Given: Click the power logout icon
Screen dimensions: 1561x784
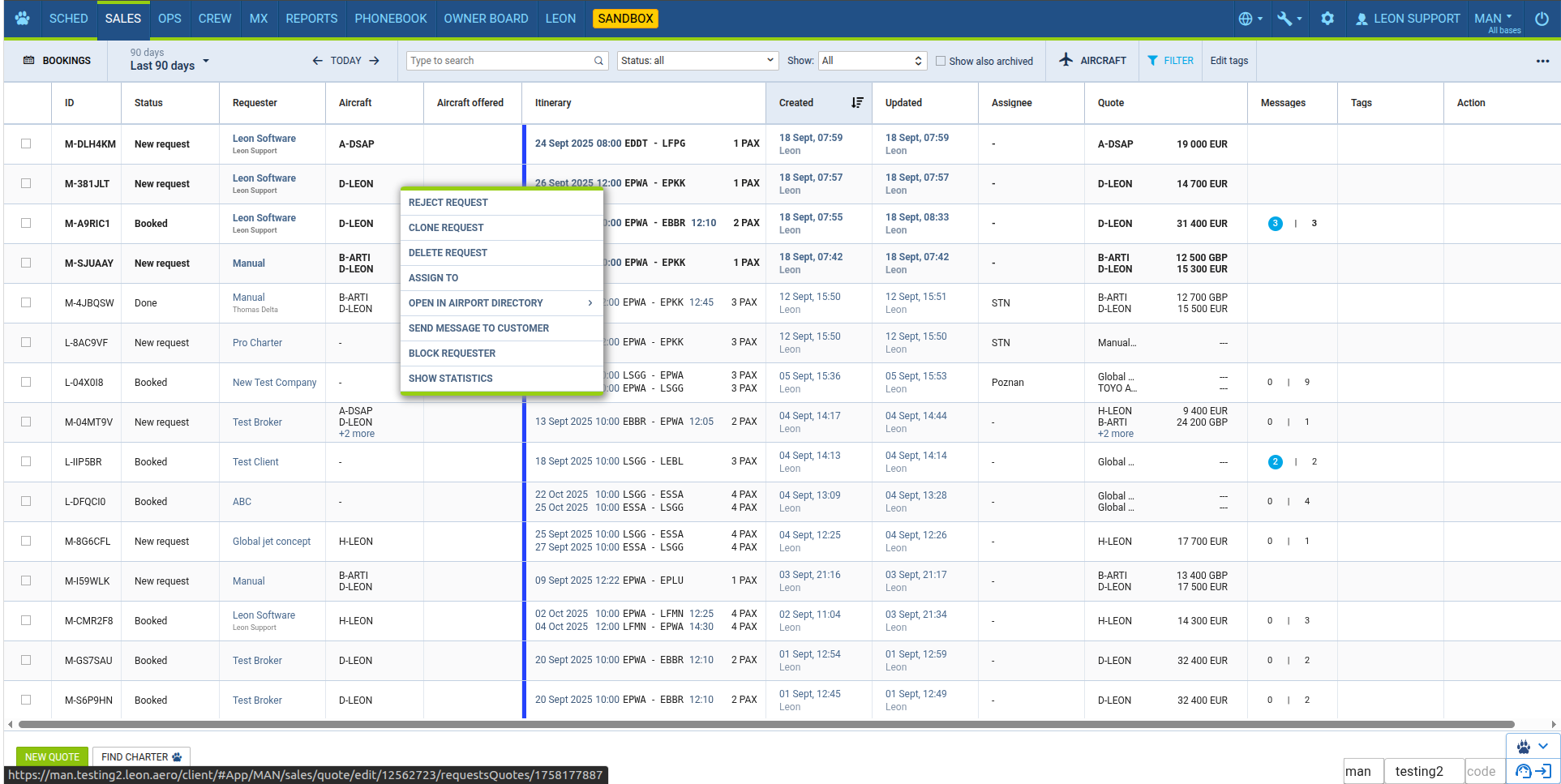Looking at the screenshot, I should [1542, 19].
